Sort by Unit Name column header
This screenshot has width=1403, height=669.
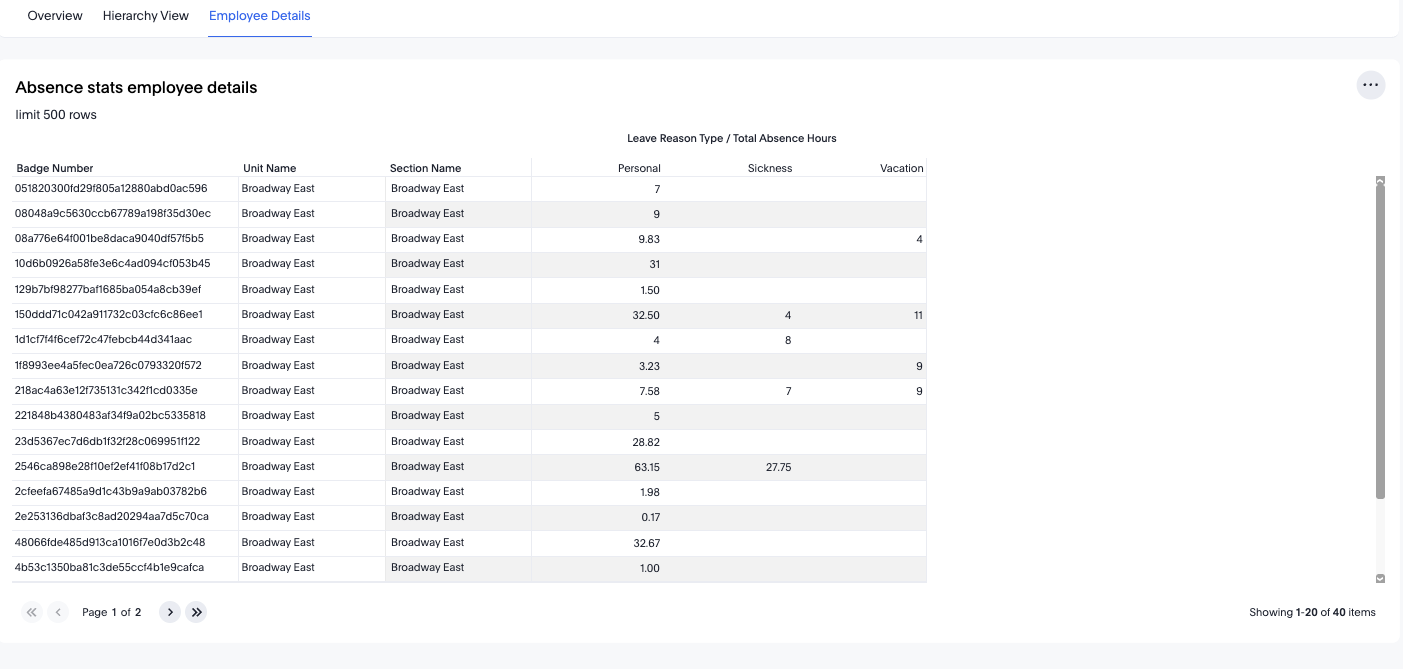pos(269,168)
